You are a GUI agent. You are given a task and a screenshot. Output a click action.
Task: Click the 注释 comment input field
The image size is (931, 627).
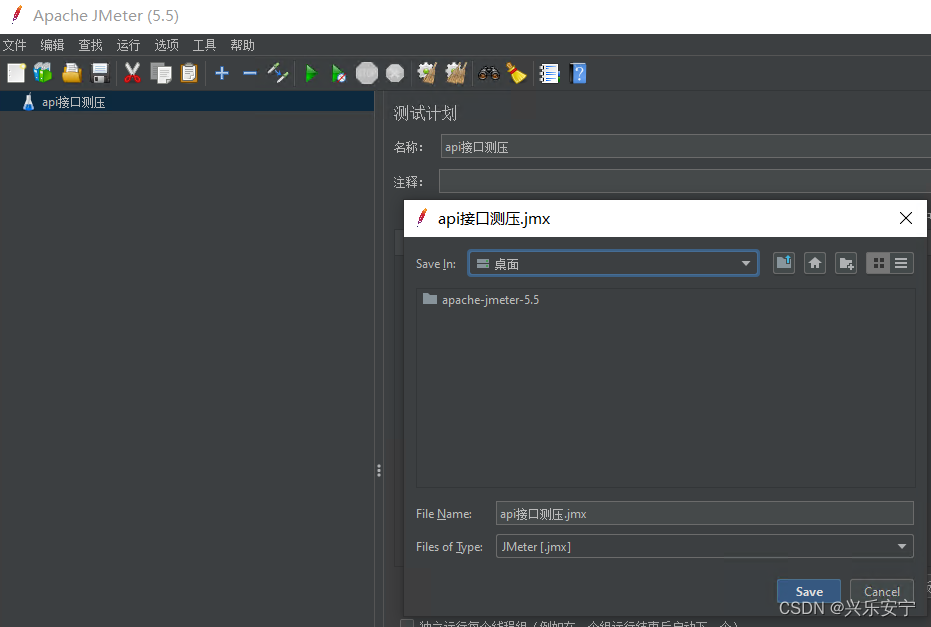[685, 181]
